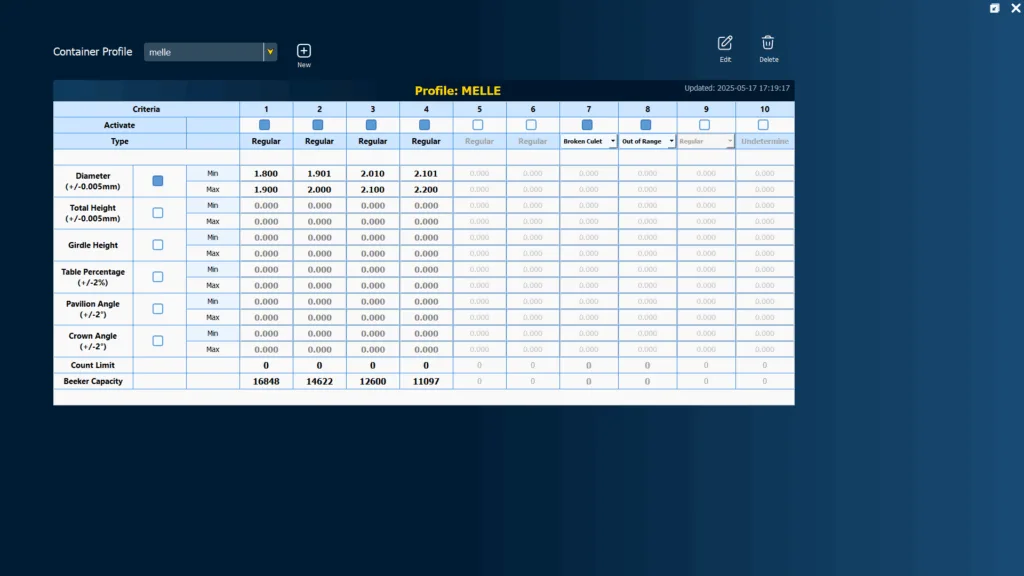Click the Delete trash can icon
Screen dimensions: 1024x576
[768, 43]
